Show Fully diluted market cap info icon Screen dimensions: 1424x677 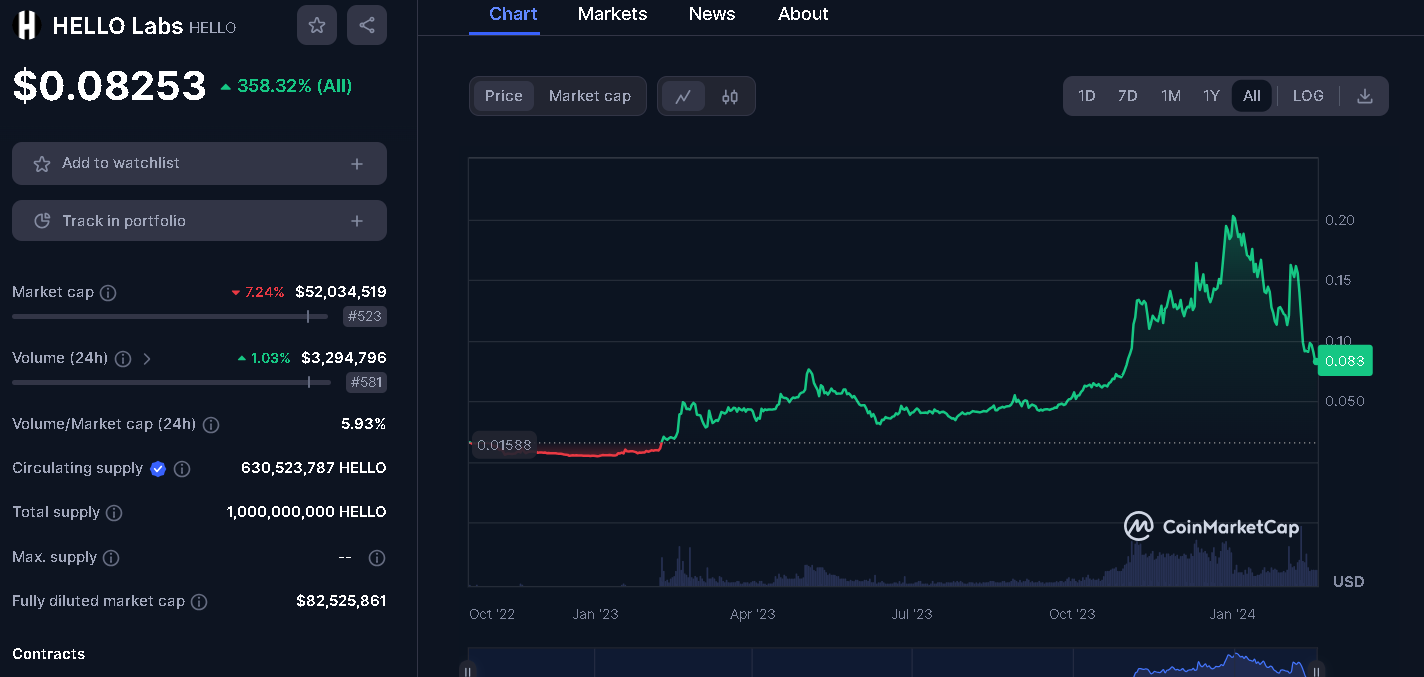click(x=199, y=602)
